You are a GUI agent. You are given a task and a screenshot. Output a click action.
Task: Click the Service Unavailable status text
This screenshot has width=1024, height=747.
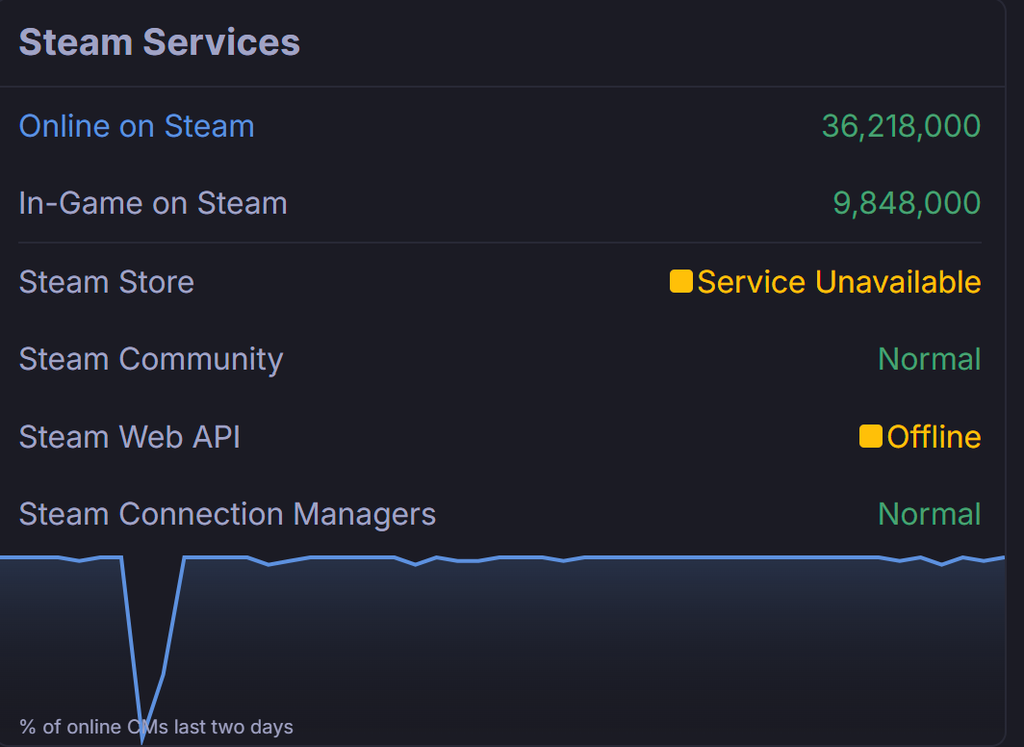838,282
